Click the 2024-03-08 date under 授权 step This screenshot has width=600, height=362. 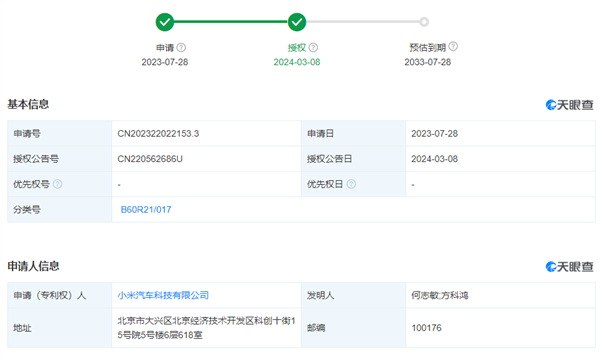pyautogui.click(x=297, y=62)
